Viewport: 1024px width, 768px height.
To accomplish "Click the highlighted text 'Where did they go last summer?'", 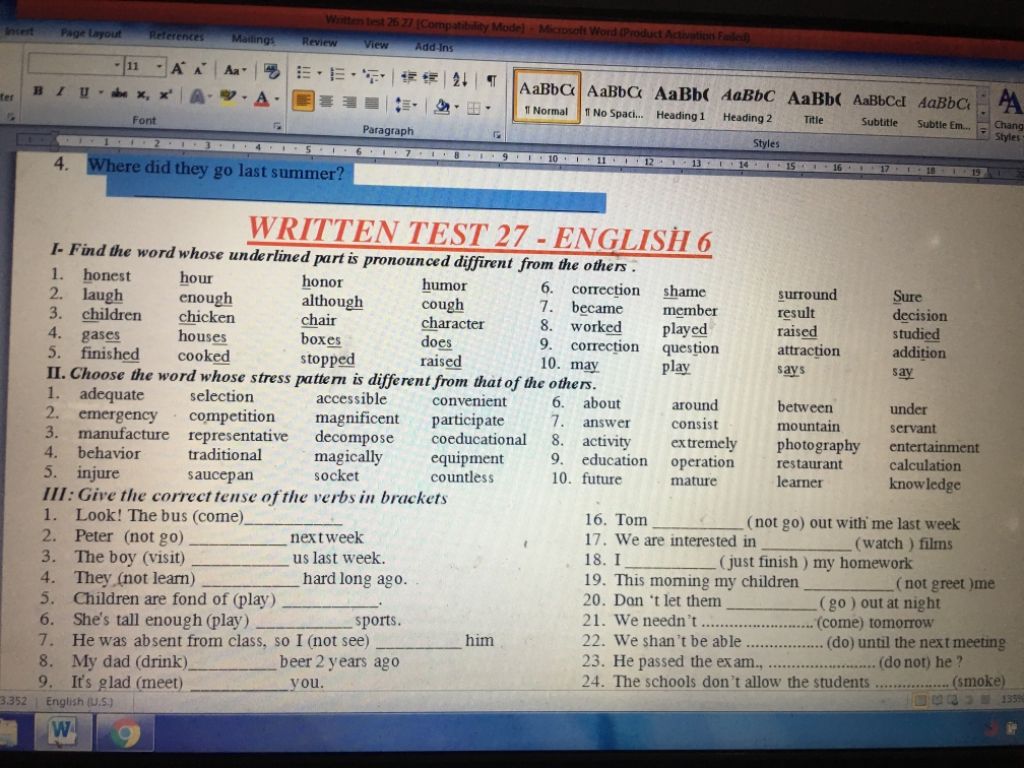I will pos(216,170).
